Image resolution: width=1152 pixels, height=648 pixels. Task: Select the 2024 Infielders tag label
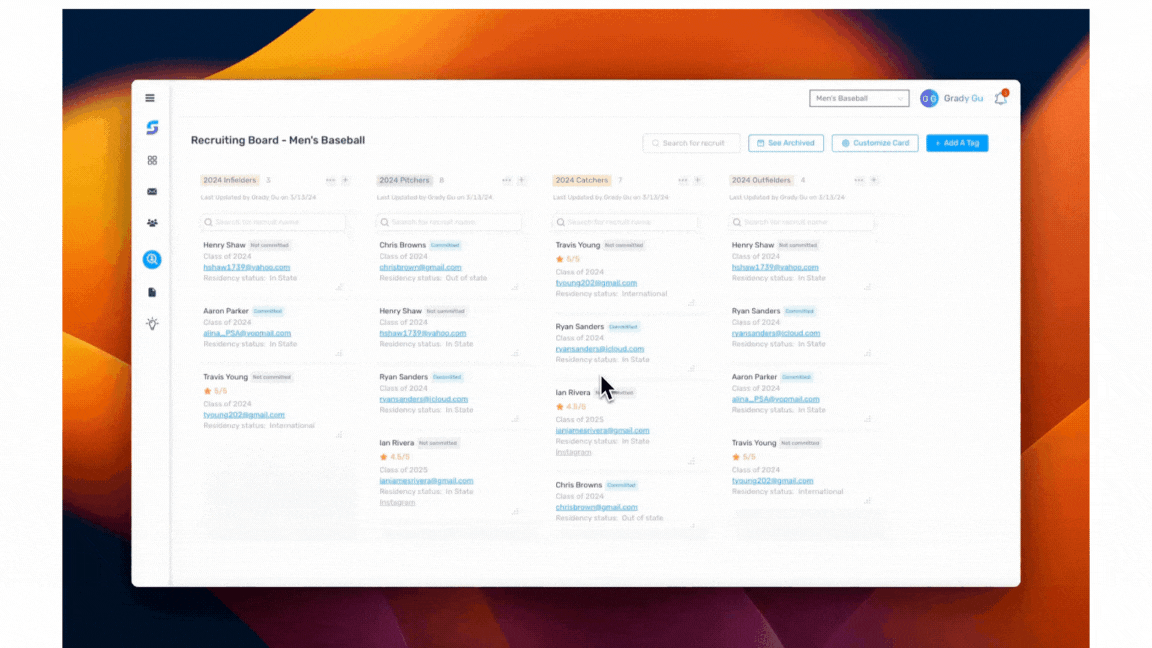click(x=230, y=180)
